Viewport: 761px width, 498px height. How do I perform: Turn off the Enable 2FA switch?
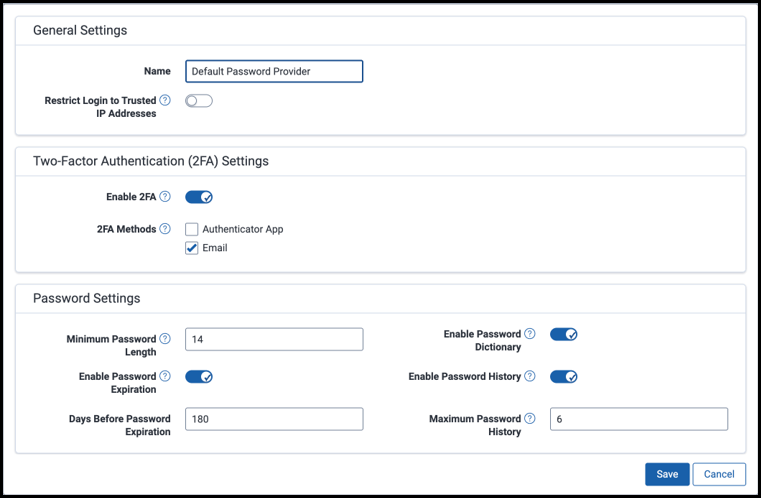199,197
